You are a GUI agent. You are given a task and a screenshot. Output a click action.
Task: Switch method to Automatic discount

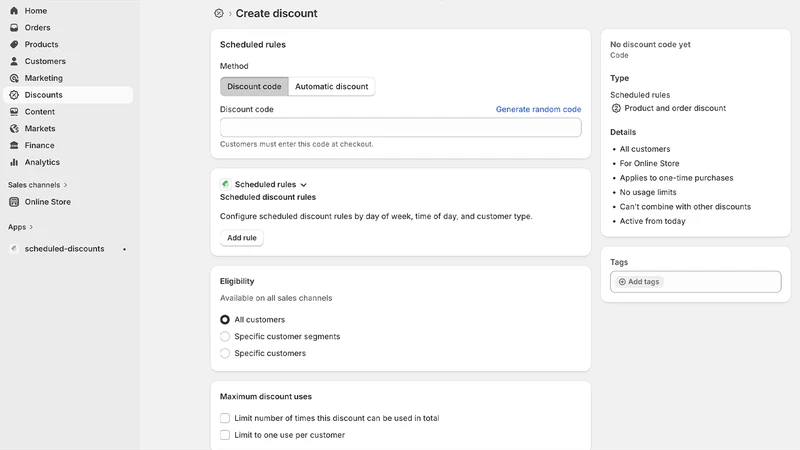tap(332, 86)
